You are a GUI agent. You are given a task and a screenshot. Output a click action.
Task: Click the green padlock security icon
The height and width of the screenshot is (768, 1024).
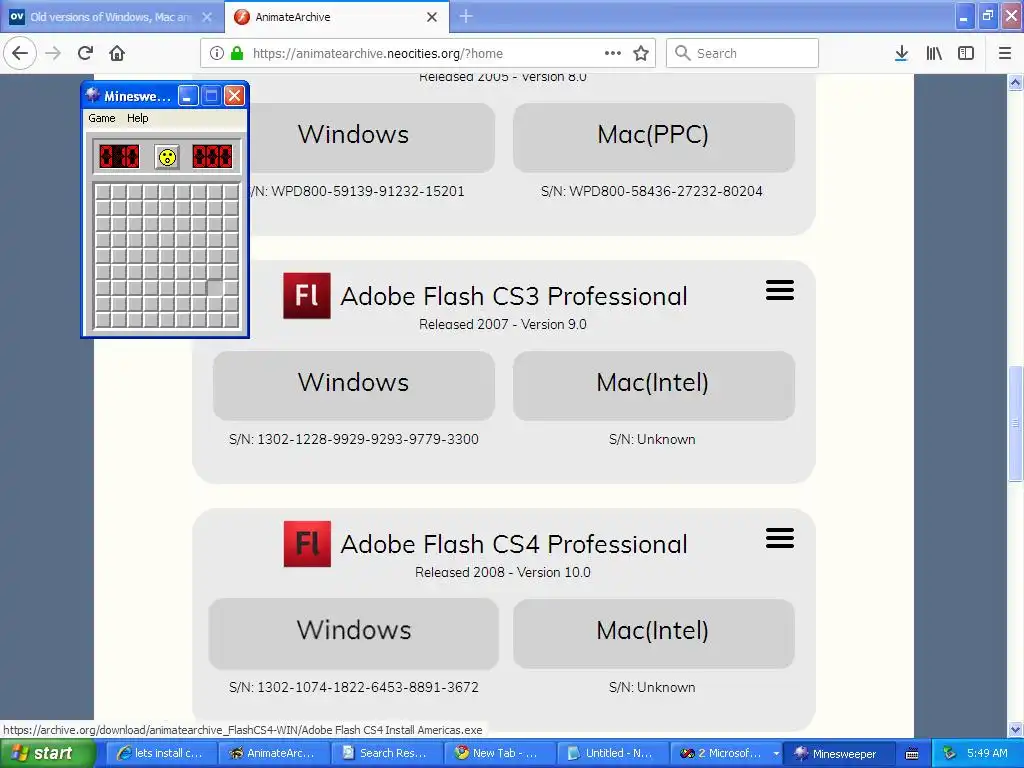click(237, 53)
